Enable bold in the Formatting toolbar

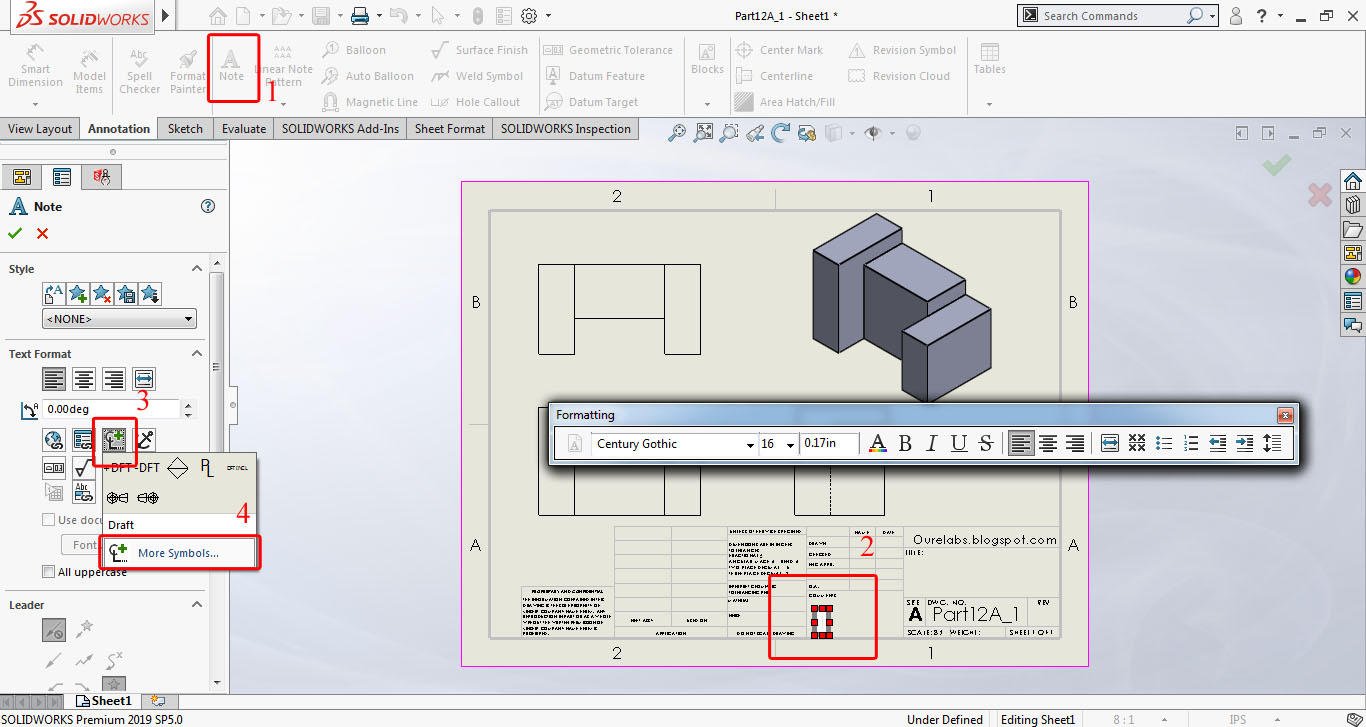click(x=904, y=443)
